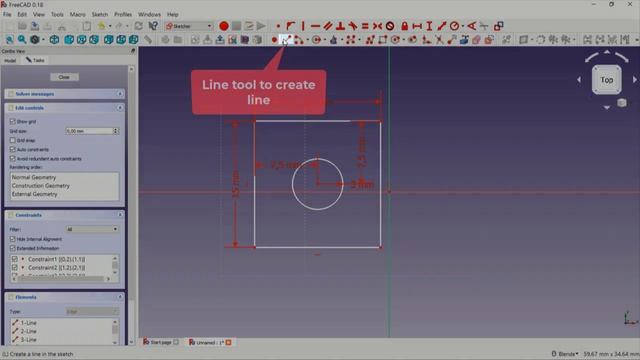Screen dimensions: 640x360
Task: Select the Create arc tool
Action: point(299,40)
